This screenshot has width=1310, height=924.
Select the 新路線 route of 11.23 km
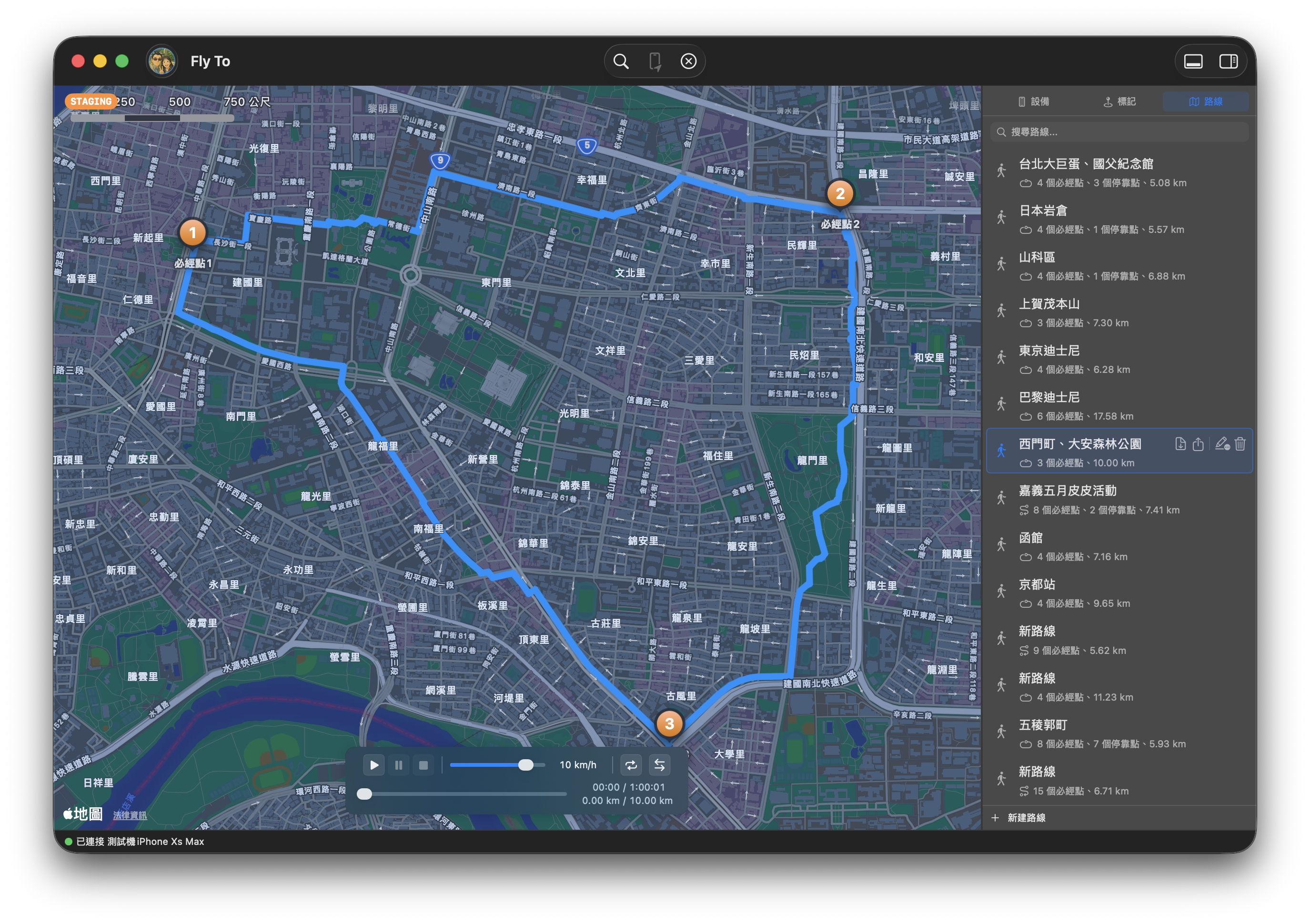[1119, 687]
